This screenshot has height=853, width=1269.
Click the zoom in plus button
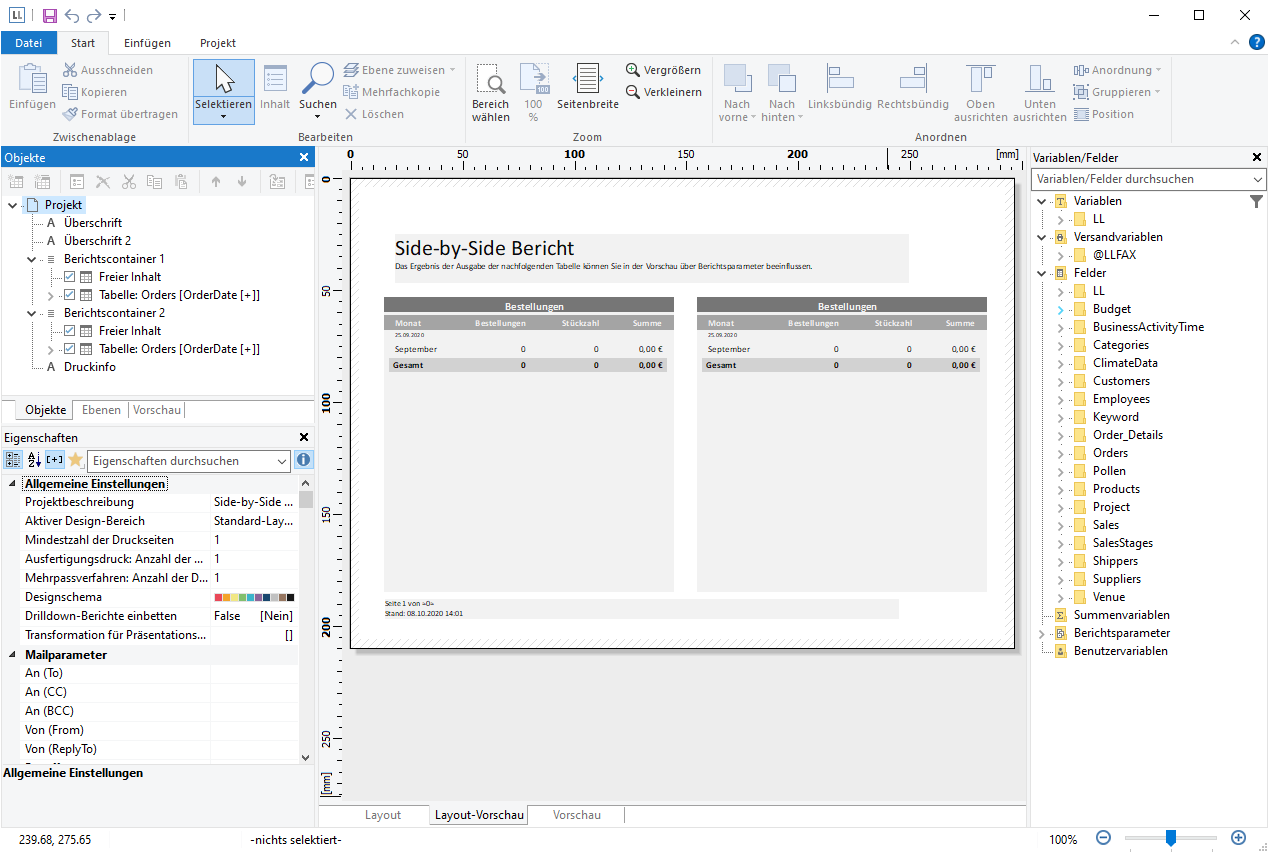click(1238, 838)
